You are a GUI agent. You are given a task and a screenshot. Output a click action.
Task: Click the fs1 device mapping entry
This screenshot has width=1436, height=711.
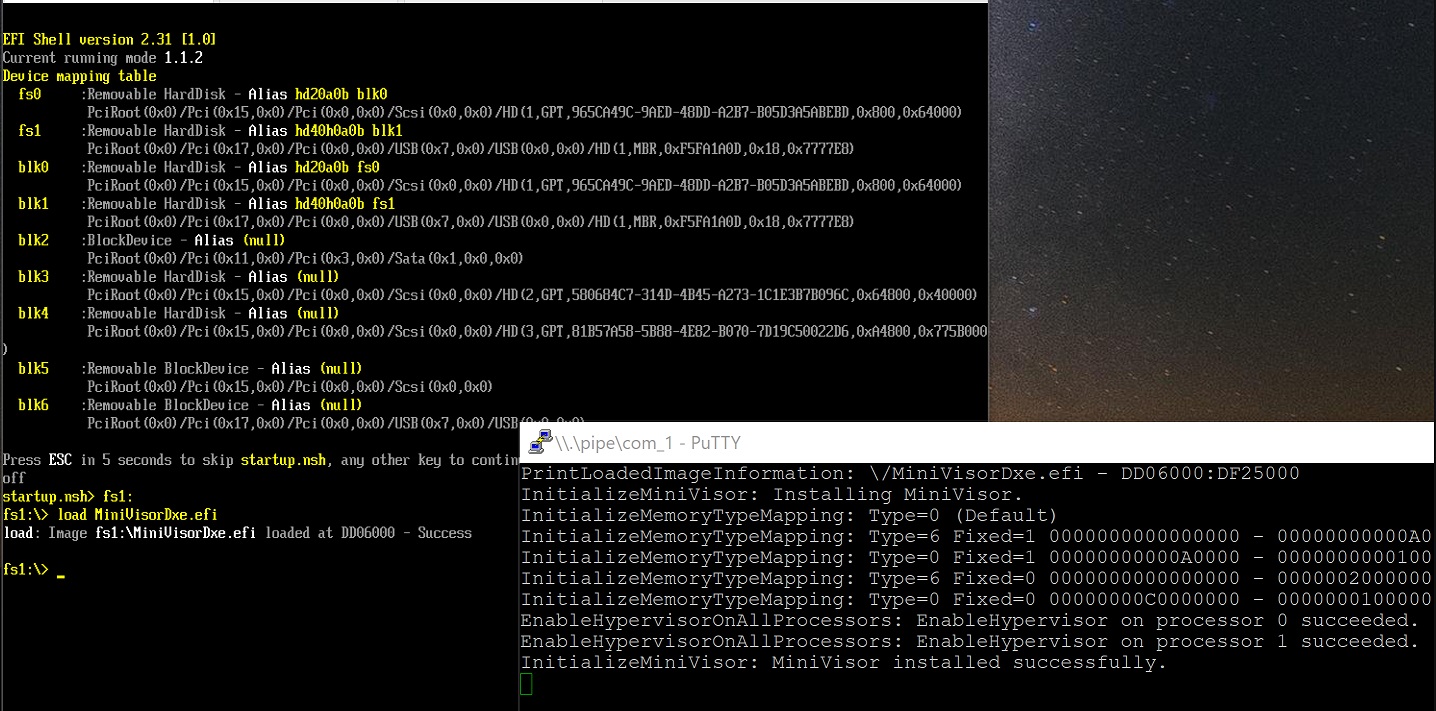click(30, 130)
